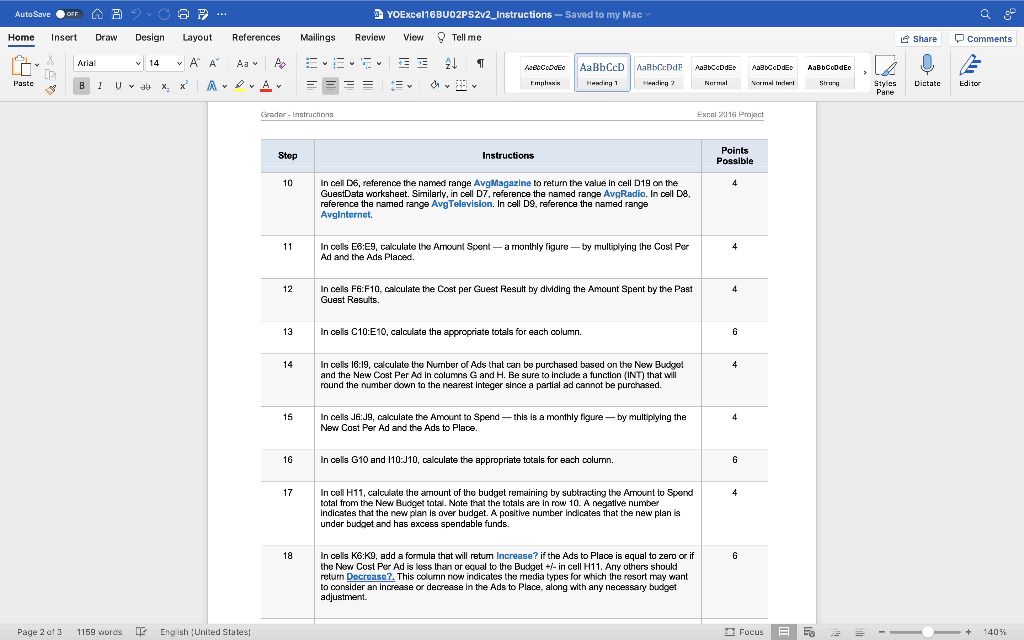Start Dictate with the microphone
The image size is (1024, 640).
927,71
